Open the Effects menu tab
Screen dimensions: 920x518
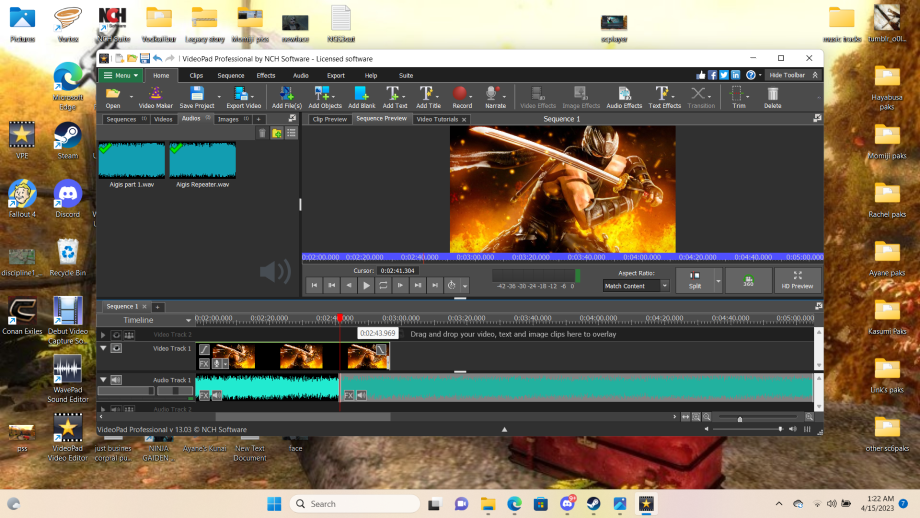266,76
